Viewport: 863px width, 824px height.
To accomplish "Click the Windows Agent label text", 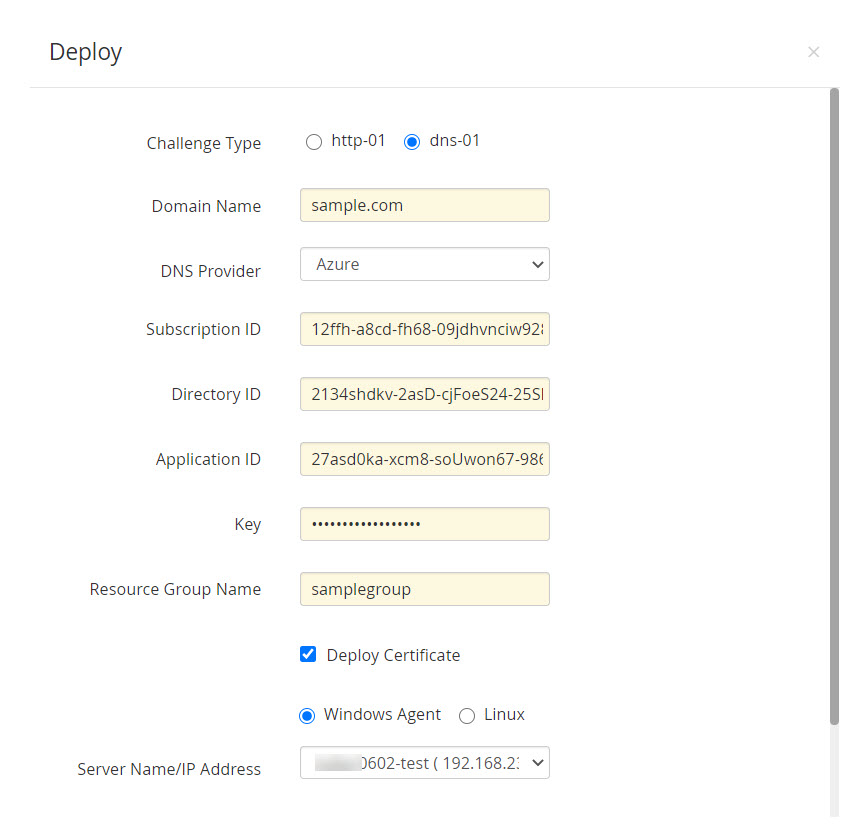I will [x=382, y=715].
